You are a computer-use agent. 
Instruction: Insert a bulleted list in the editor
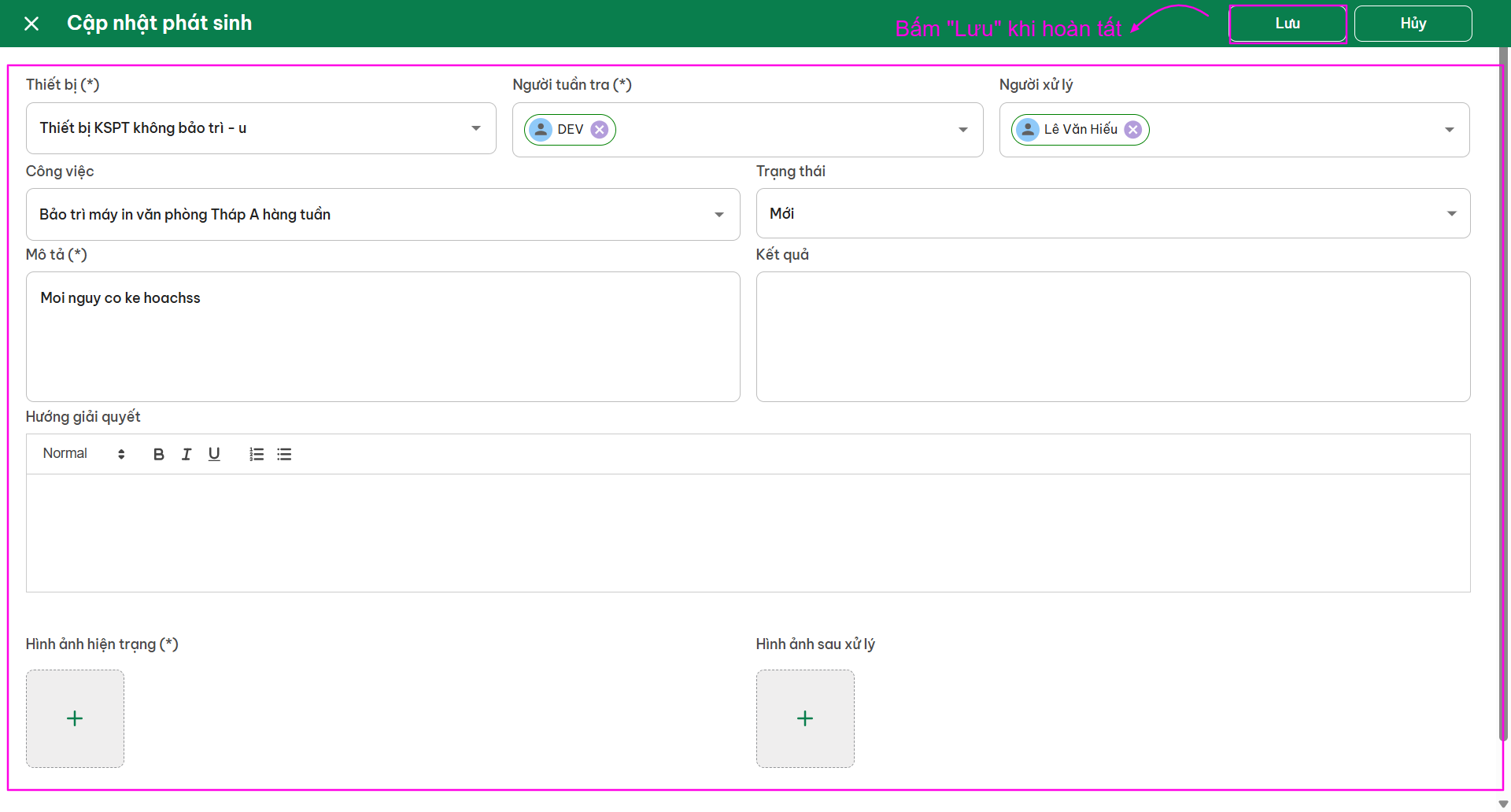[284, 454]
